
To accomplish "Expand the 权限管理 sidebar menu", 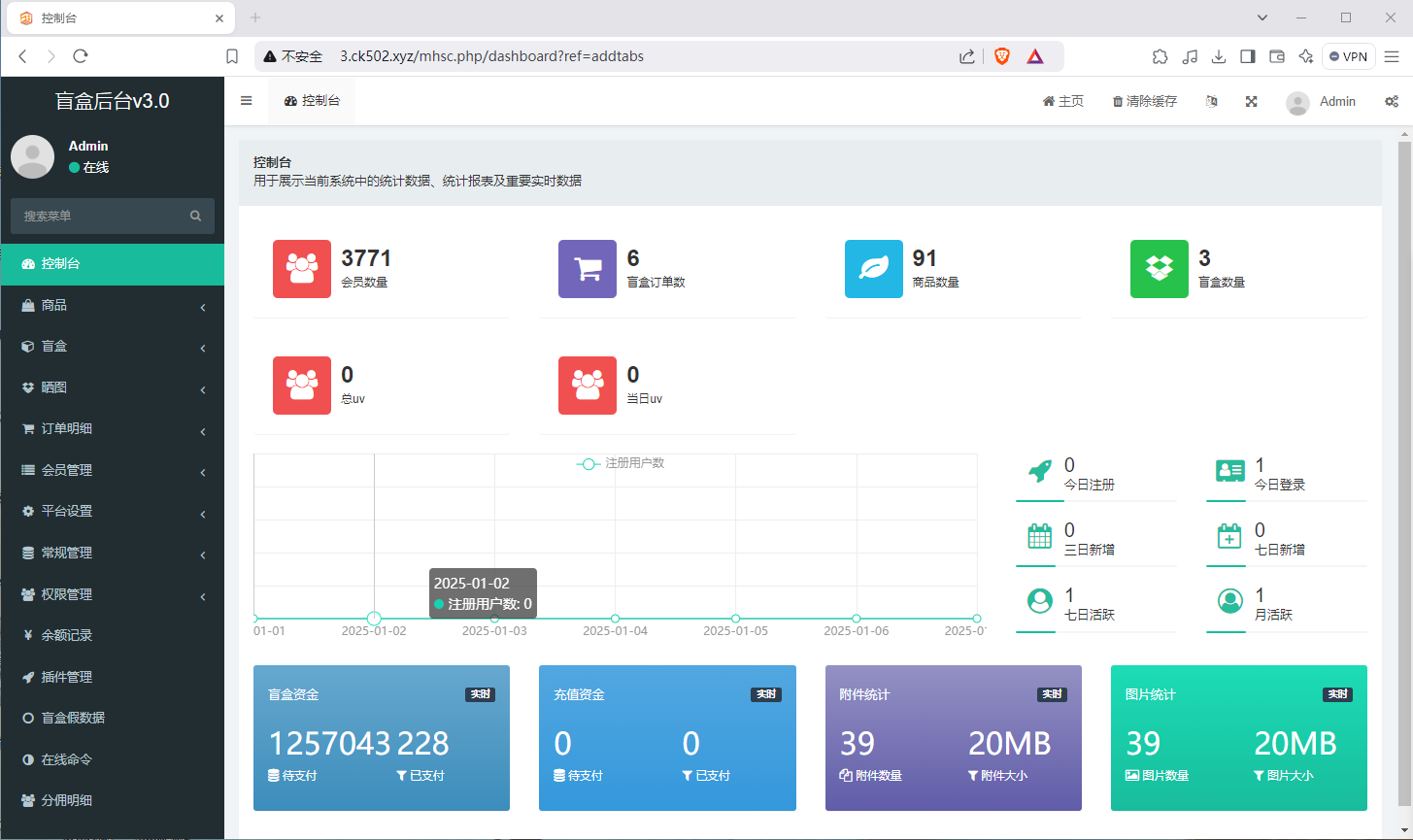I will (x=112, y=594).
